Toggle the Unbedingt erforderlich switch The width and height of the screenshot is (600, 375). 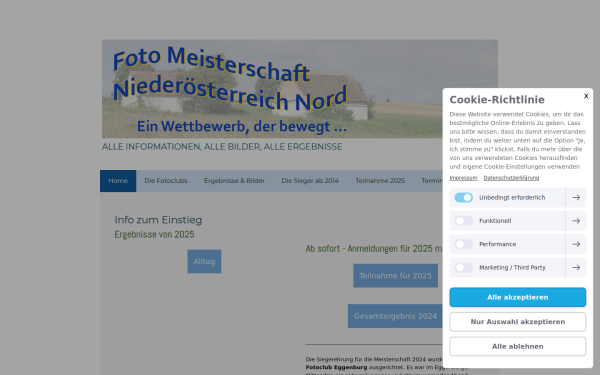pyautogui.click(x=463, y=197)
